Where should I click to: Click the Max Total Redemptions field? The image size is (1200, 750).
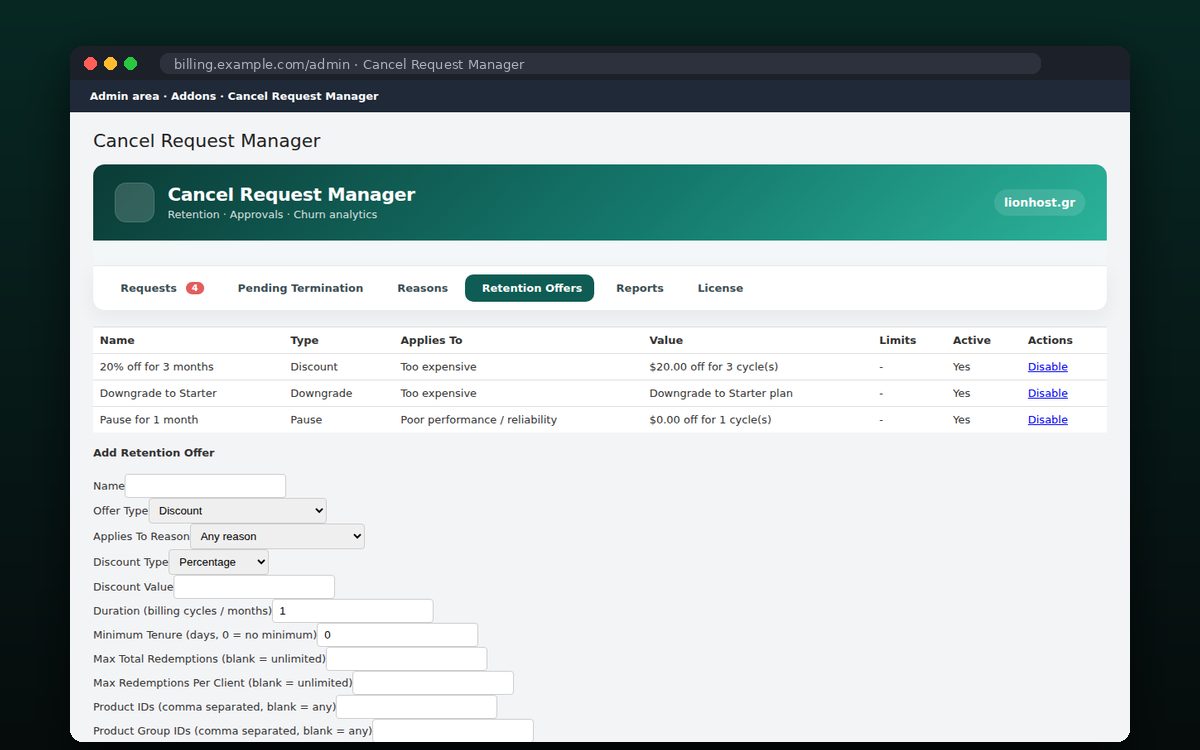tap(406, 659)
